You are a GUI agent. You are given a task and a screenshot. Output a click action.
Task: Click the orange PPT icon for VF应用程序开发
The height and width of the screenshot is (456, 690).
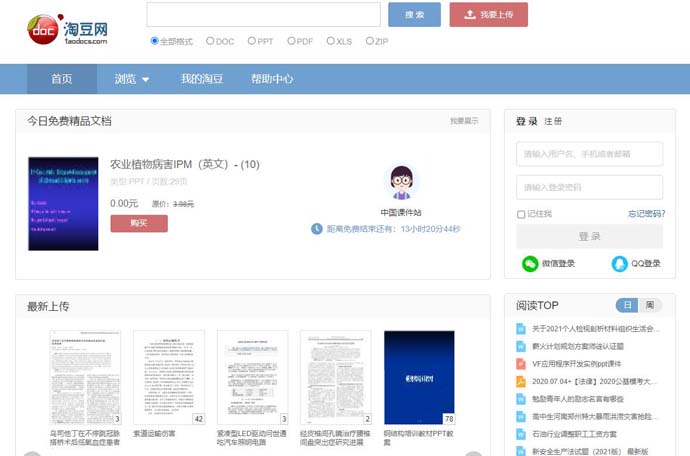521,364
